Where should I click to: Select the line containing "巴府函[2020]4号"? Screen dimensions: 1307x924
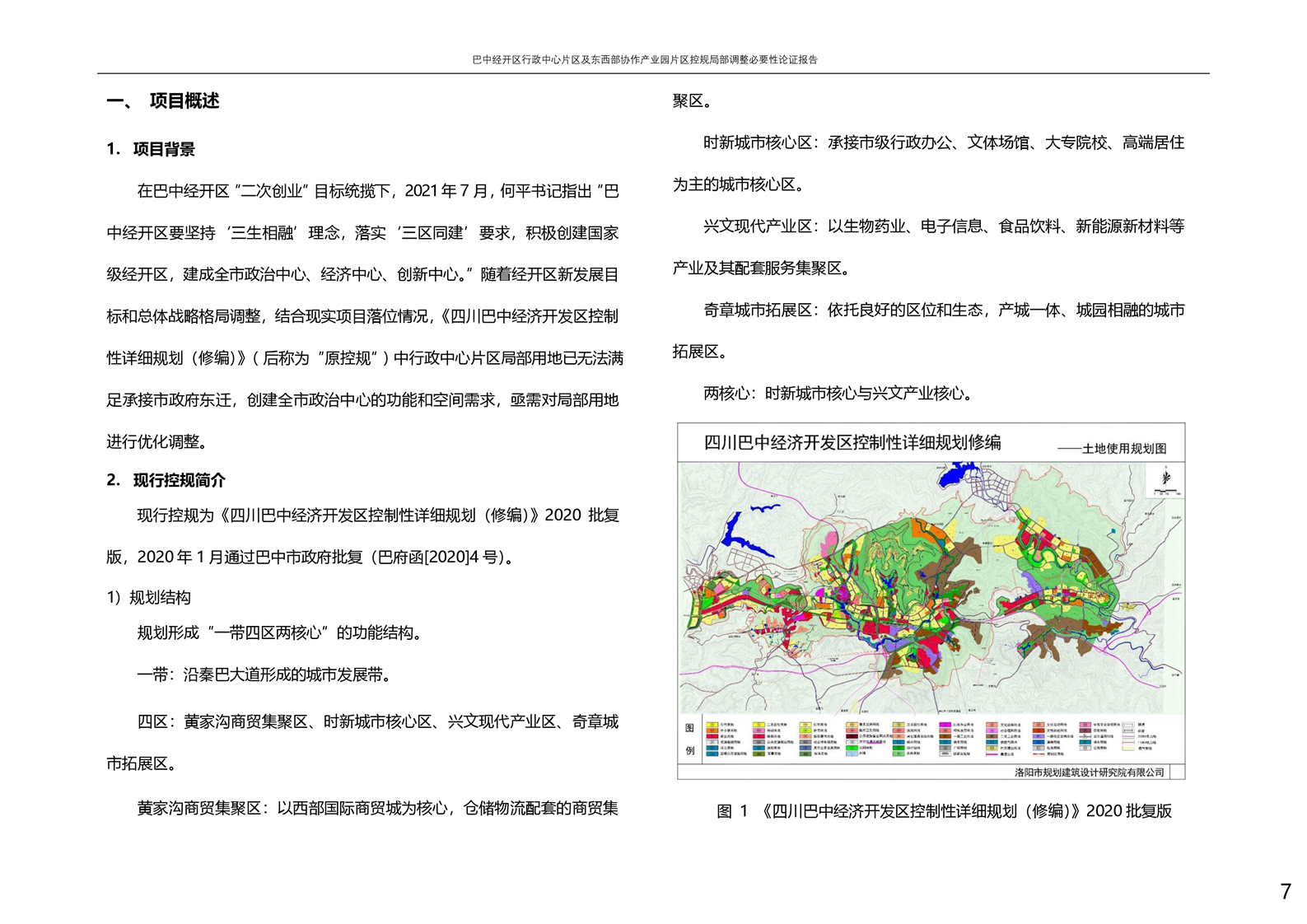click(312, 558)
